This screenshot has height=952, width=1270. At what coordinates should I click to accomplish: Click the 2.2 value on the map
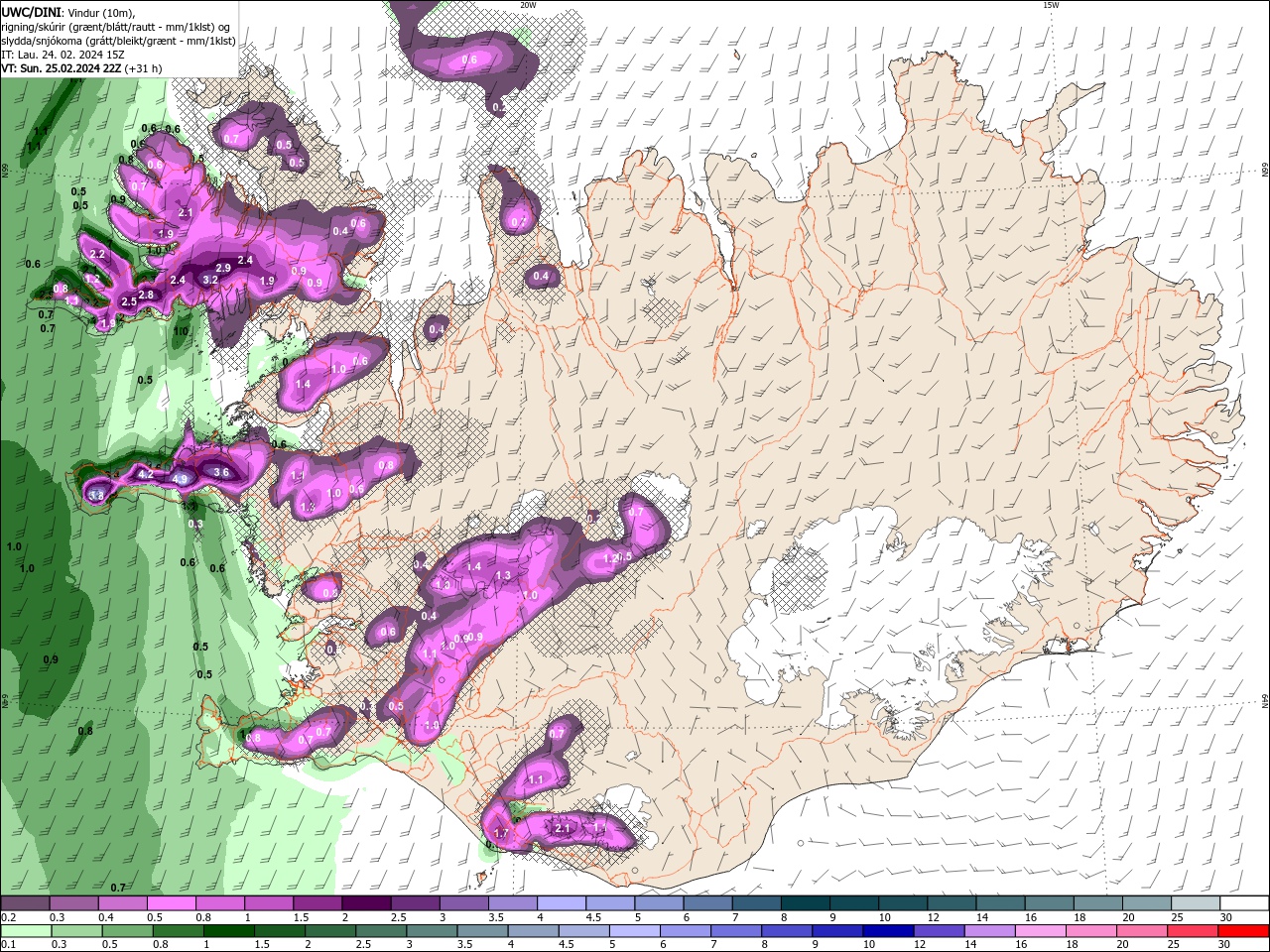click(97, 254)
